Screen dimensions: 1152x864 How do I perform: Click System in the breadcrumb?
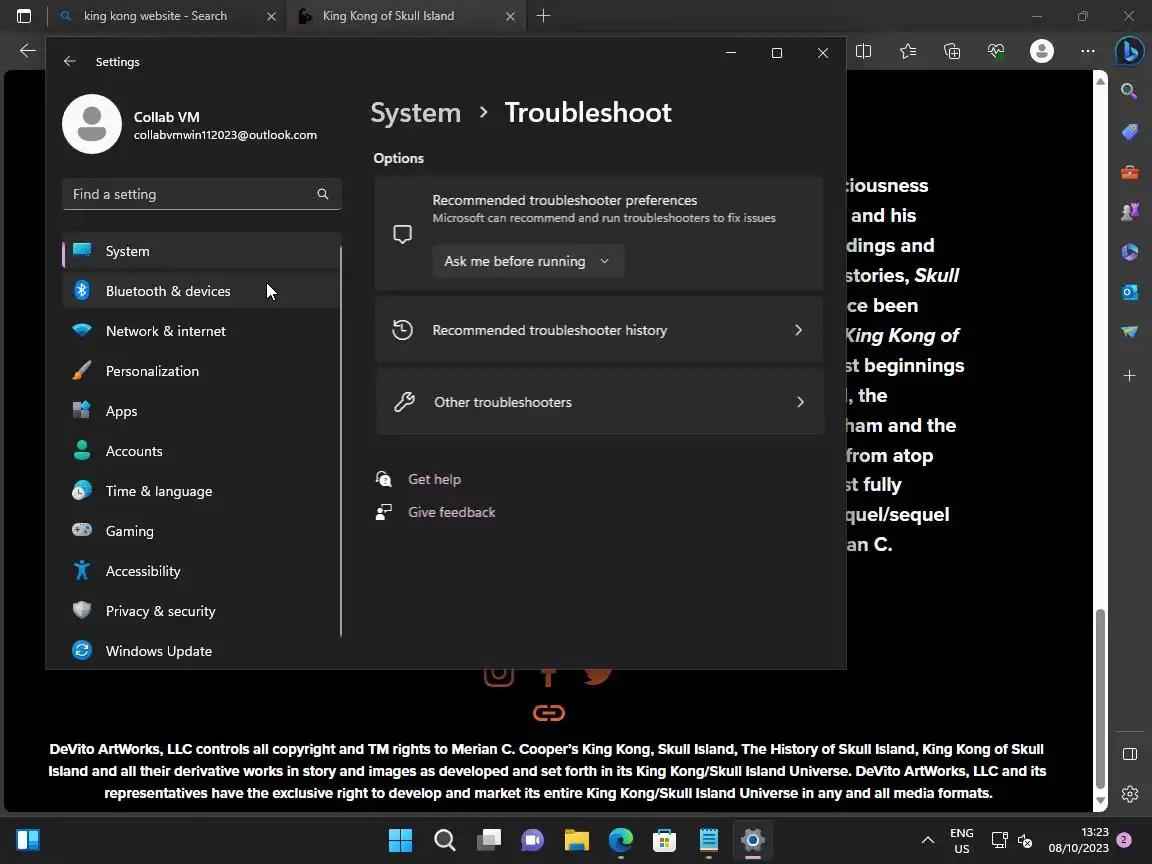click(x=416, y=112)
